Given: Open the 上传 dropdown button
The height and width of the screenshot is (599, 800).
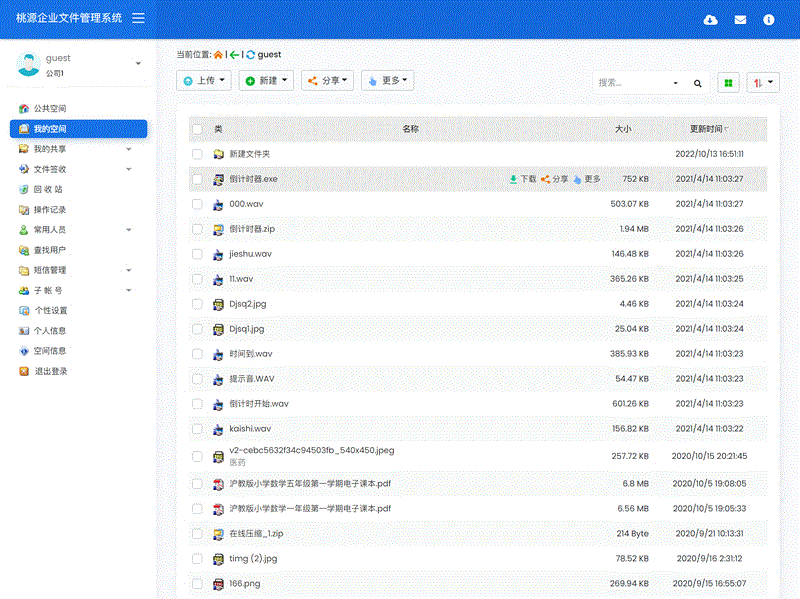Looking at the screenshot, I should 204,81.
